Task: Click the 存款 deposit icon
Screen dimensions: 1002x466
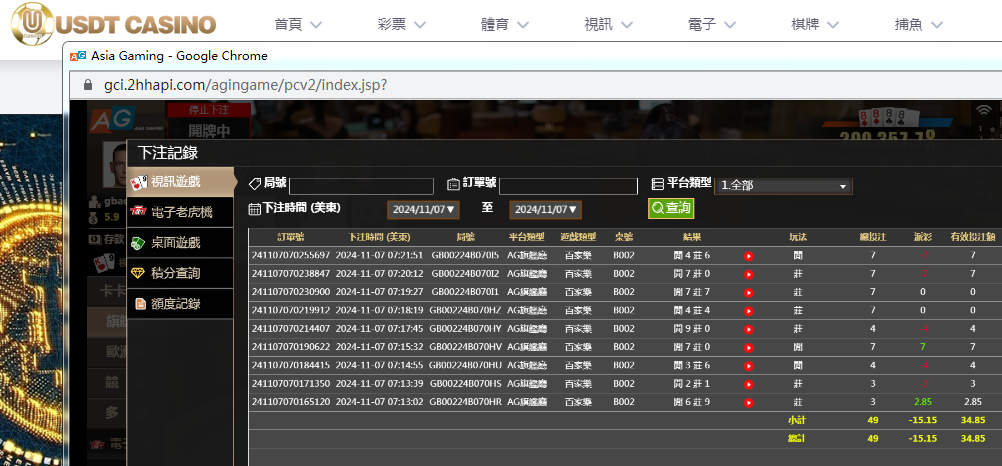Action: tap(93, 240)
